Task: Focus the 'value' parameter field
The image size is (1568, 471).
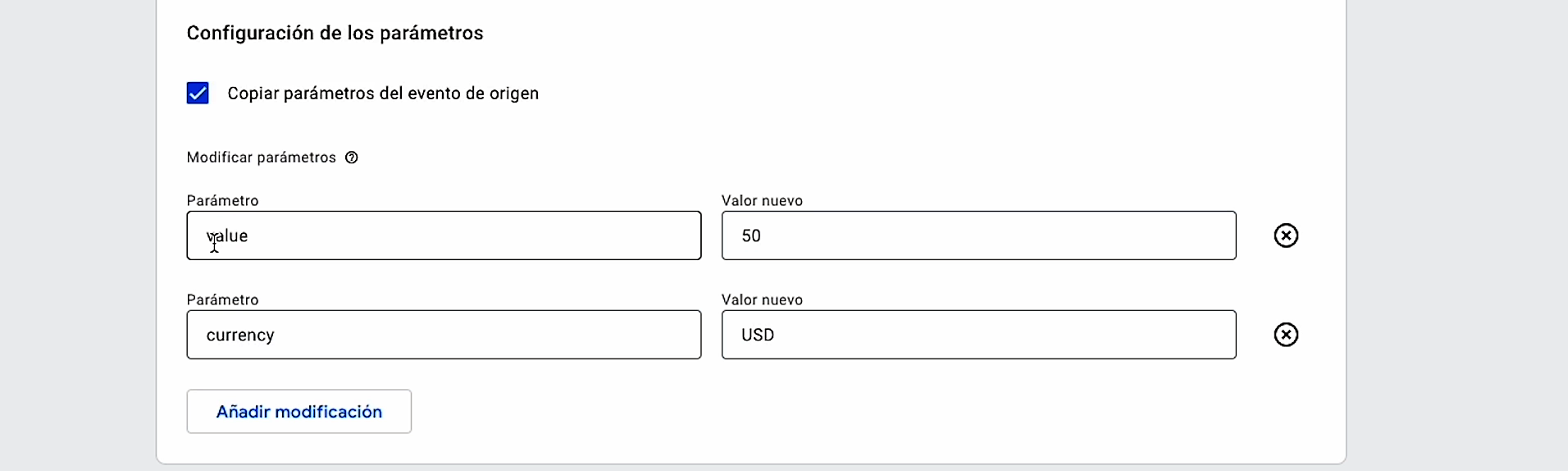Action: coord(444,235)
